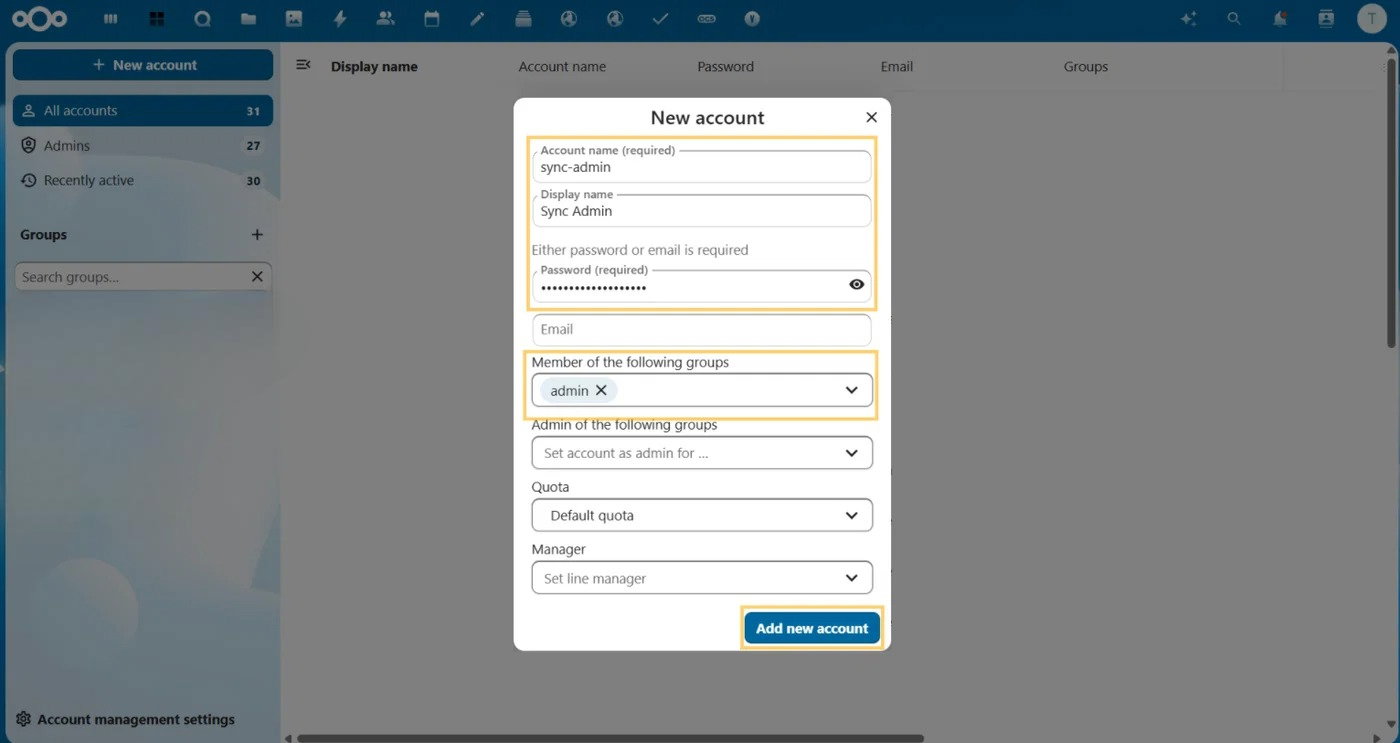Viewport: 1400px width, 743px height.
Task: Click the All accounts count badge 31
Action: [253, 111]
